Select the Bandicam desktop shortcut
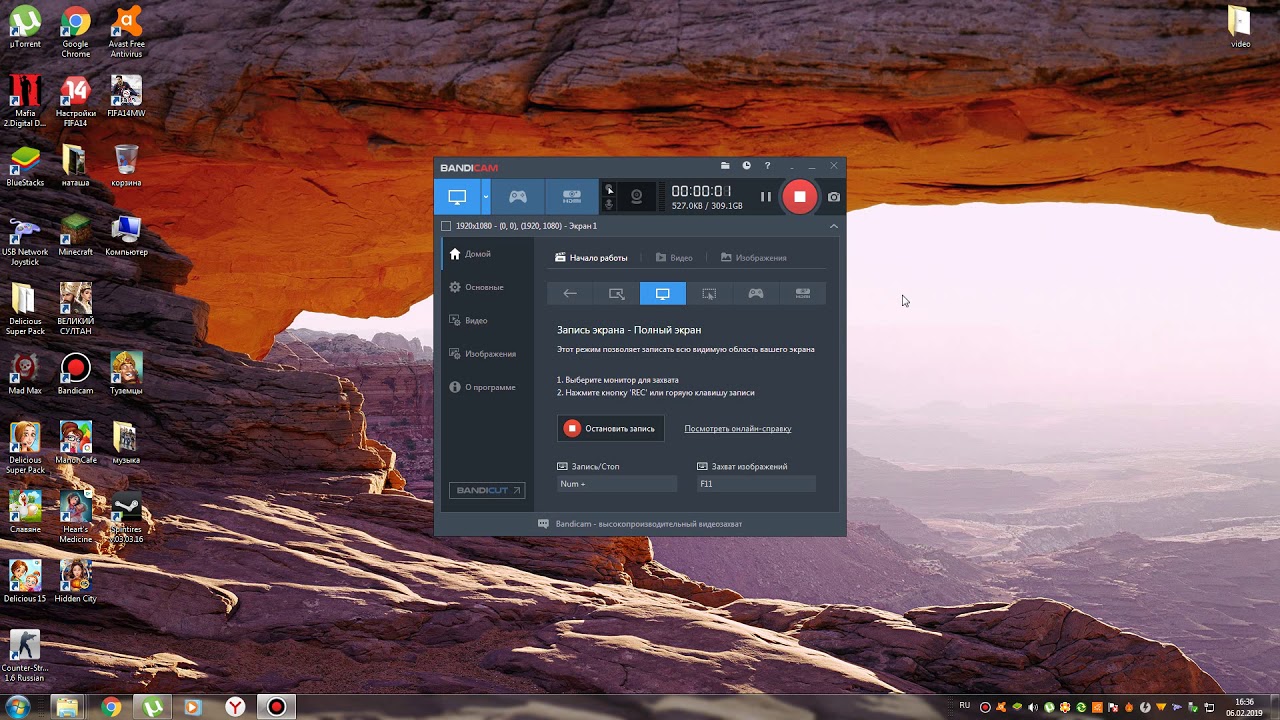1280x720 pixels. pos(76,374)
